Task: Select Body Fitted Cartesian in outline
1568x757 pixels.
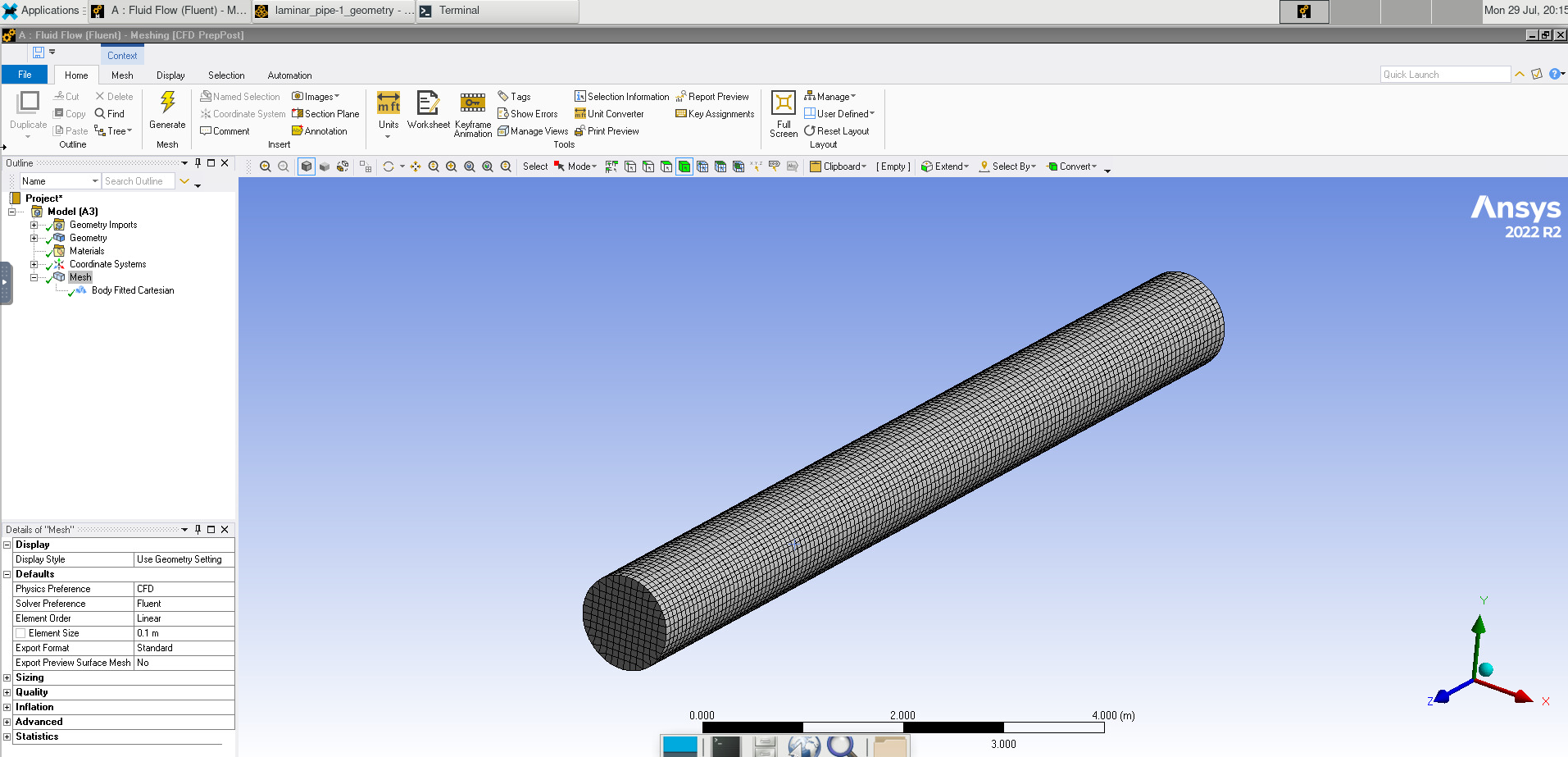Action: [x=133, y=290]
